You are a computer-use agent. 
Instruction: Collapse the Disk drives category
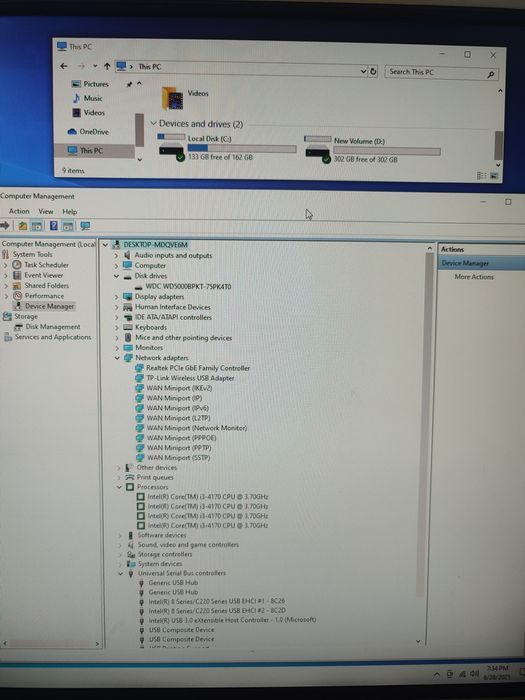tap(117, 276)
